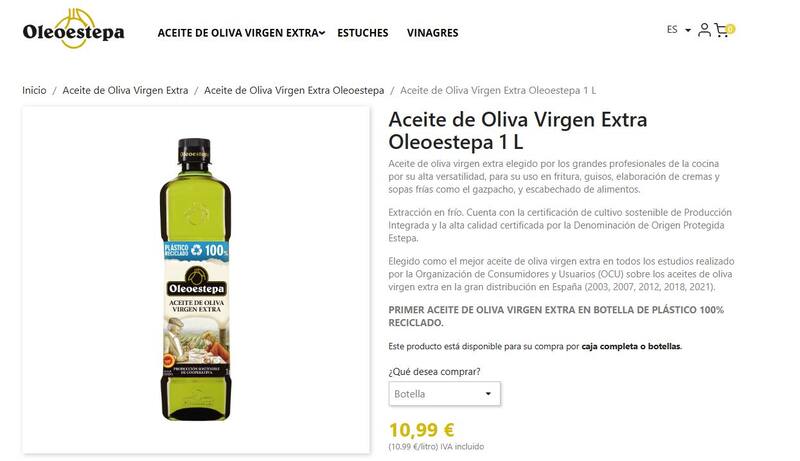The width and height of the screenshot is (800, 461).
Task: Click the Aceite de Oliva Virgen Extra nav item
Action: pos(238,33)
